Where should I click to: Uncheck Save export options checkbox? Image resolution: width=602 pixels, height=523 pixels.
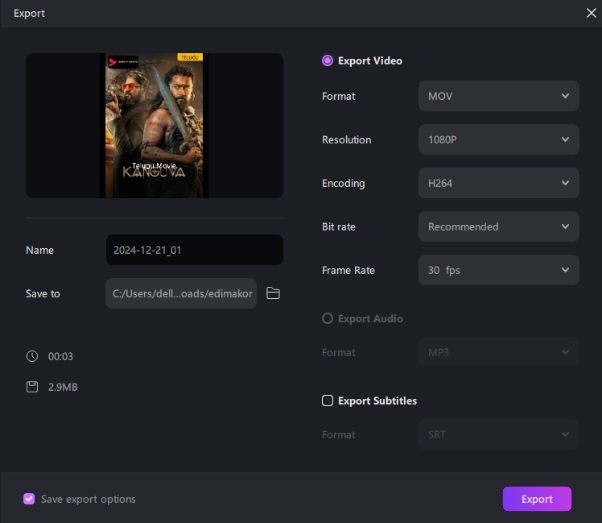pyautogui.click(x=29, y=499)
